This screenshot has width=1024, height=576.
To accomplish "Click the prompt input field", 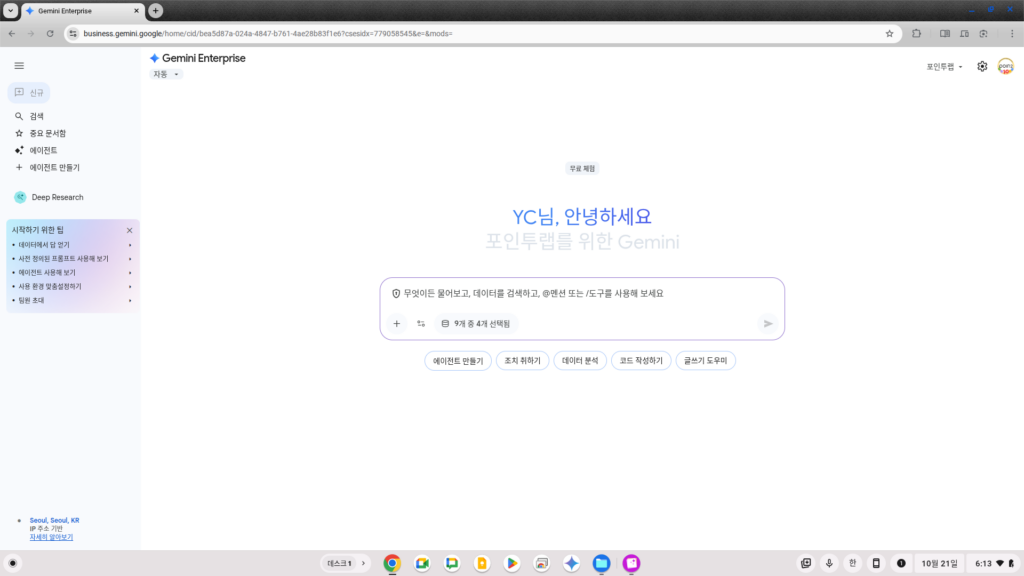I will point(580,294).
